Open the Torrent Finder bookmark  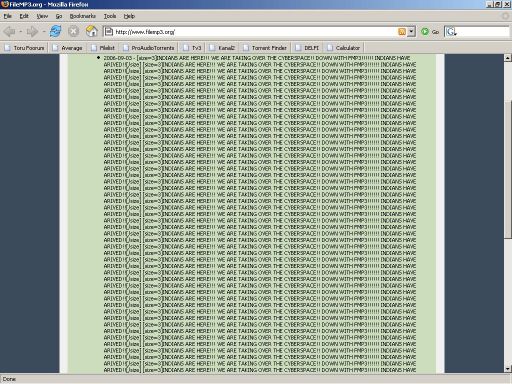click(x=265, y=48)
